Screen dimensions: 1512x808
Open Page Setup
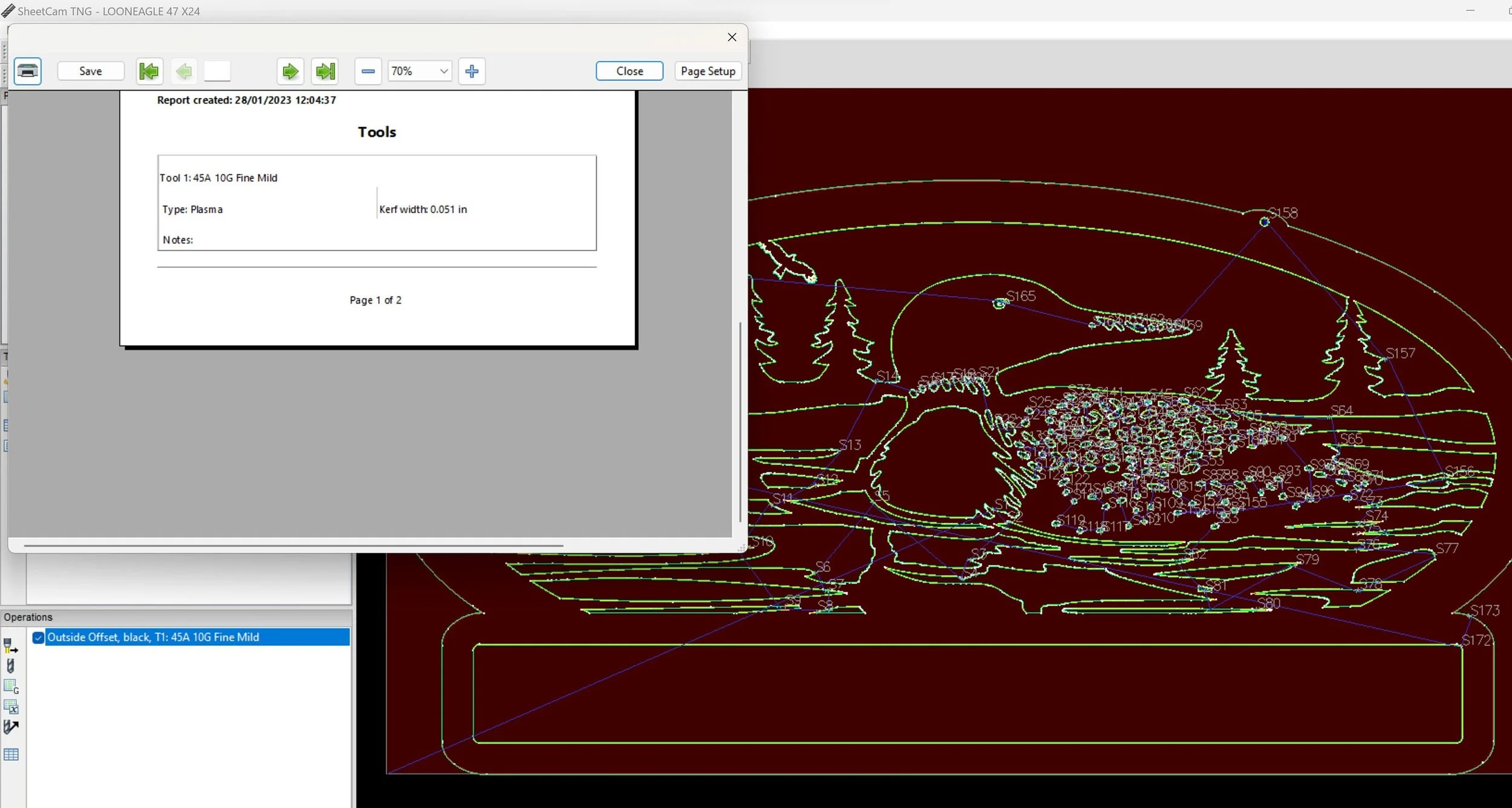(708, 71)
